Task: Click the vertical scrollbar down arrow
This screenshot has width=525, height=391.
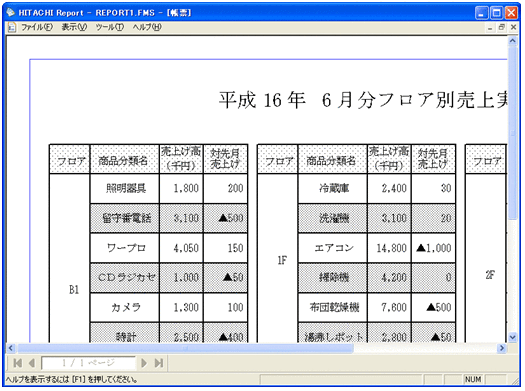Action: 512,337
